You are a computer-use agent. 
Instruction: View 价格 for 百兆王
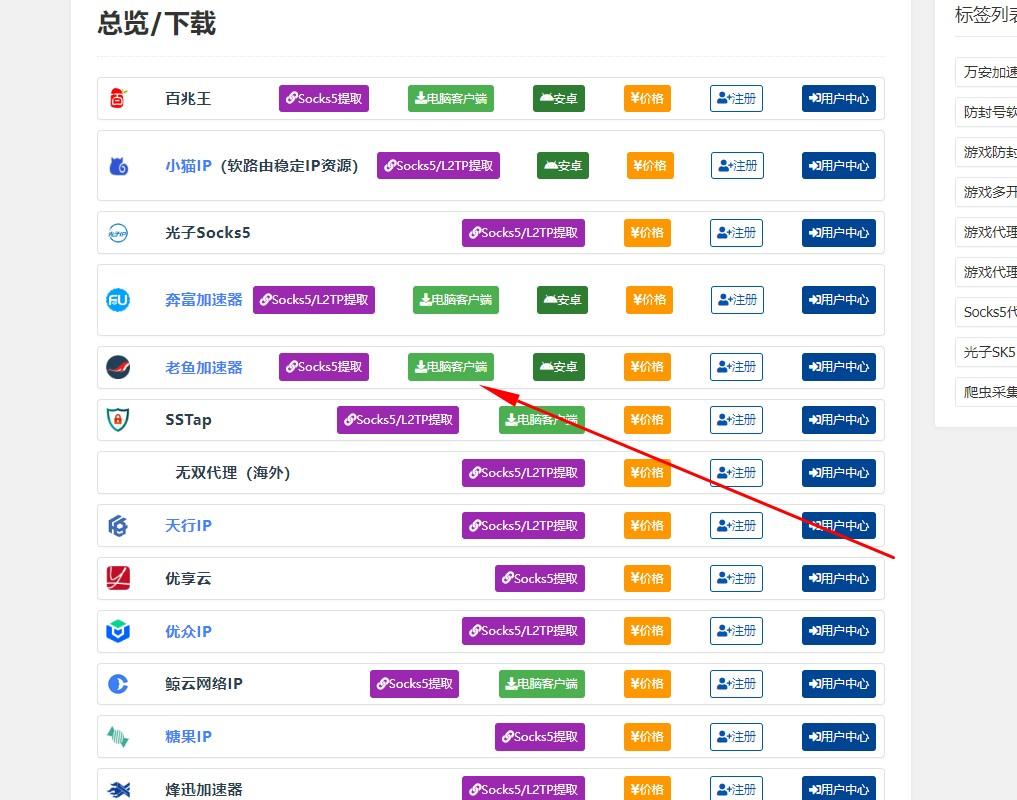pos(647,99)
